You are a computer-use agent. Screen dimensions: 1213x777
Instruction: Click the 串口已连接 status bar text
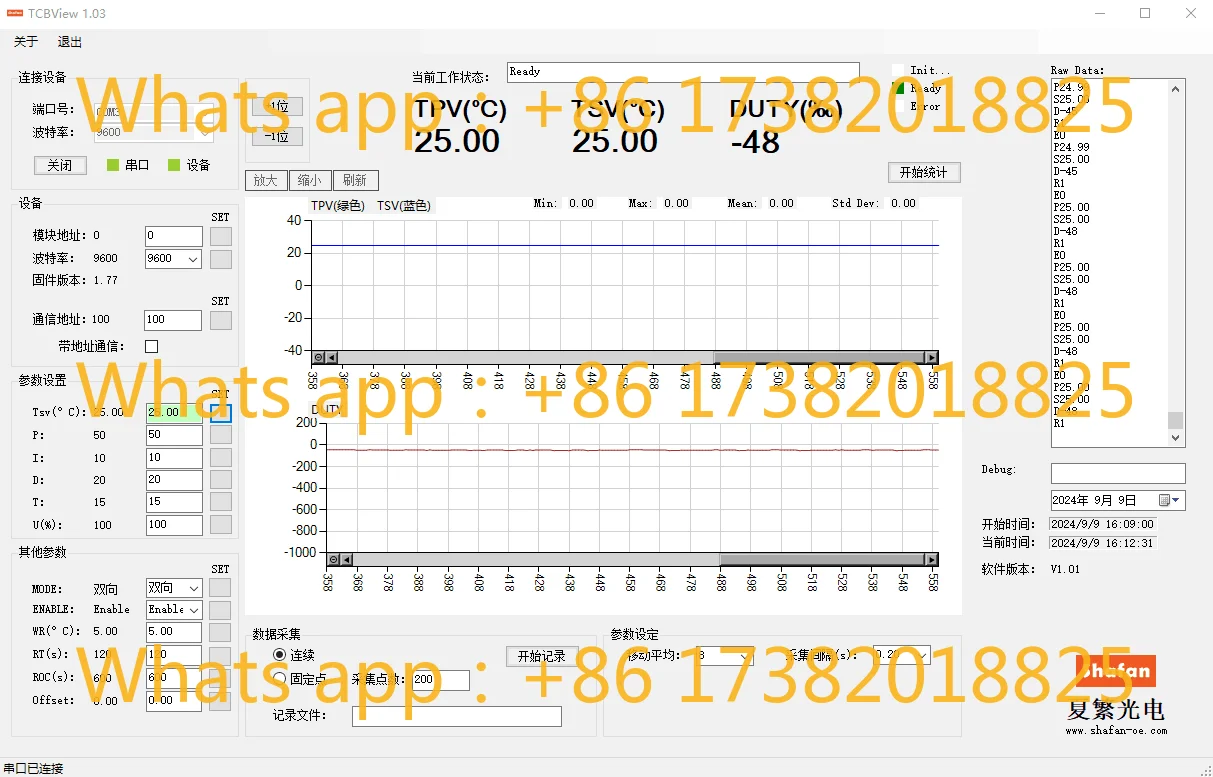click(x=33, y=768)
